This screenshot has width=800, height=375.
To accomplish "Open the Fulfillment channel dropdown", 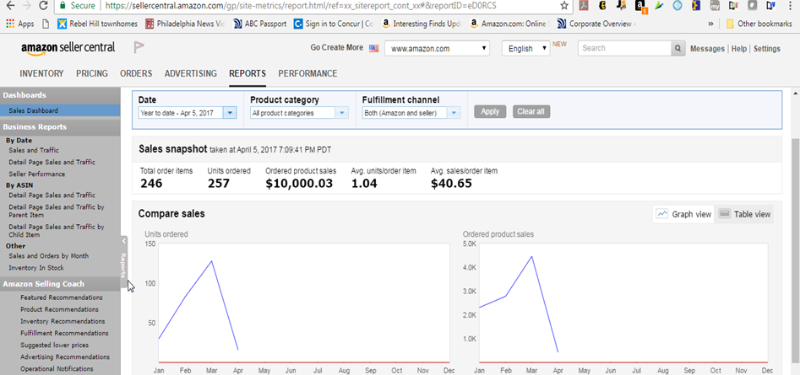I will (411, 113).
